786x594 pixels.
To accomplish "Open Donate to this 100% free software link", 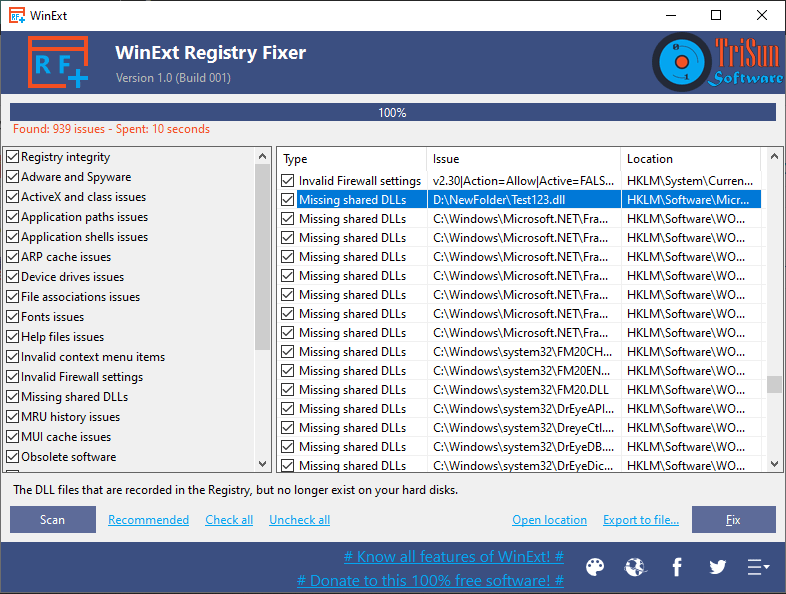I will click(x=430, y=580).
